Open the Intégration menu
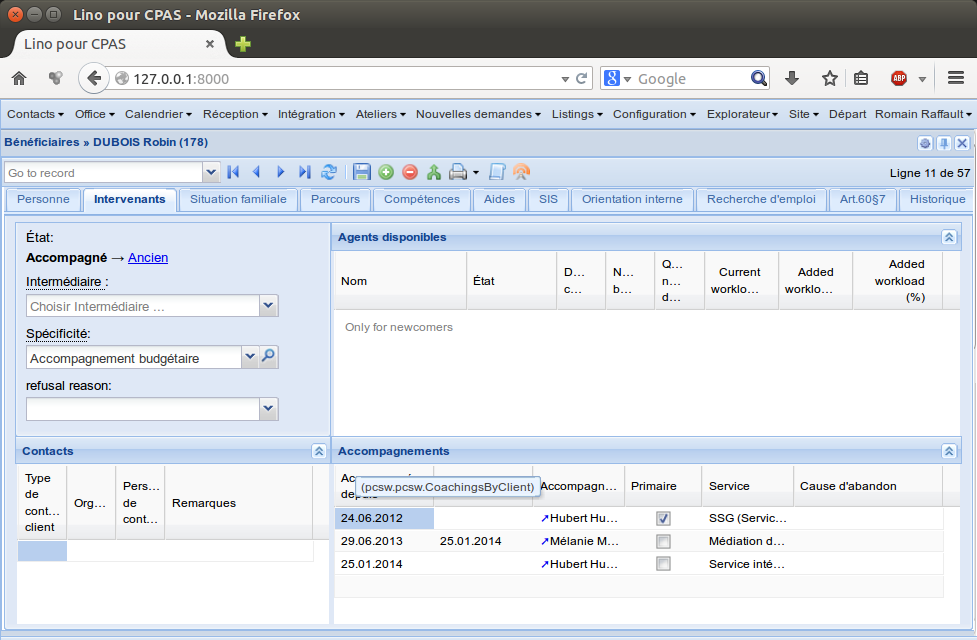The width and height of the screenshot is (977, 640). pyautogui.click(x=312, y=114)
